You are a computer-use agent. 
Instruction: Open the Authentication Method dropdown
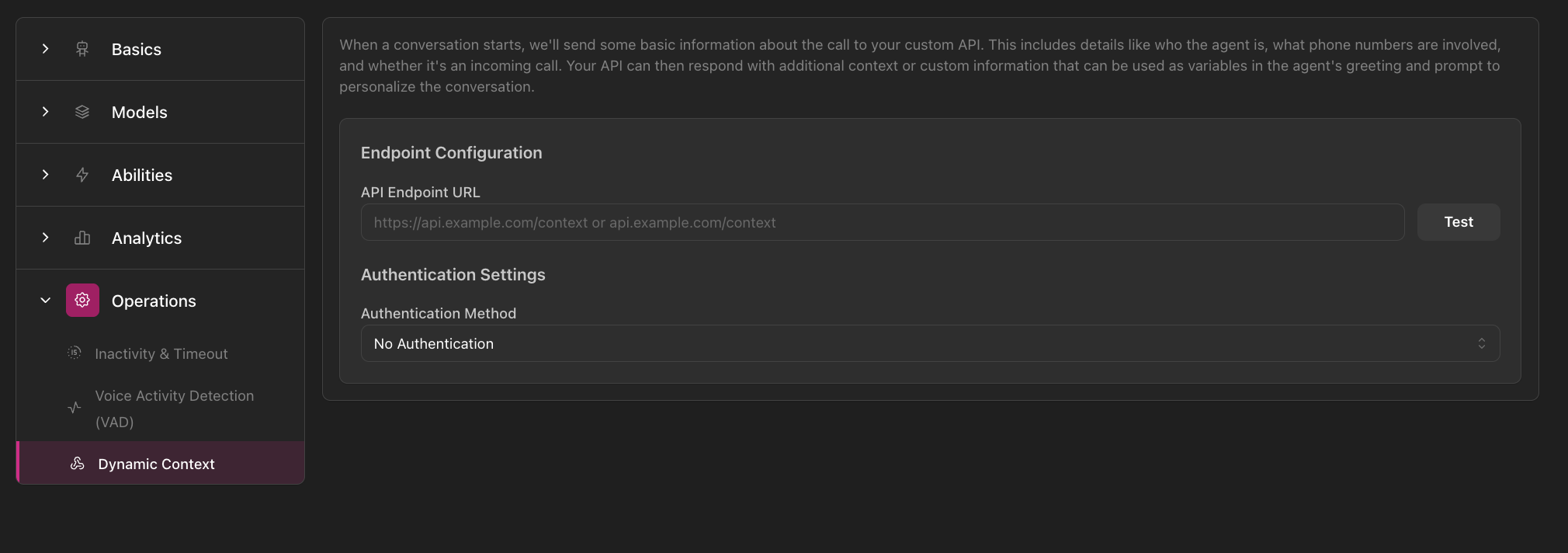pyautogui.click(x=930, y=343)
